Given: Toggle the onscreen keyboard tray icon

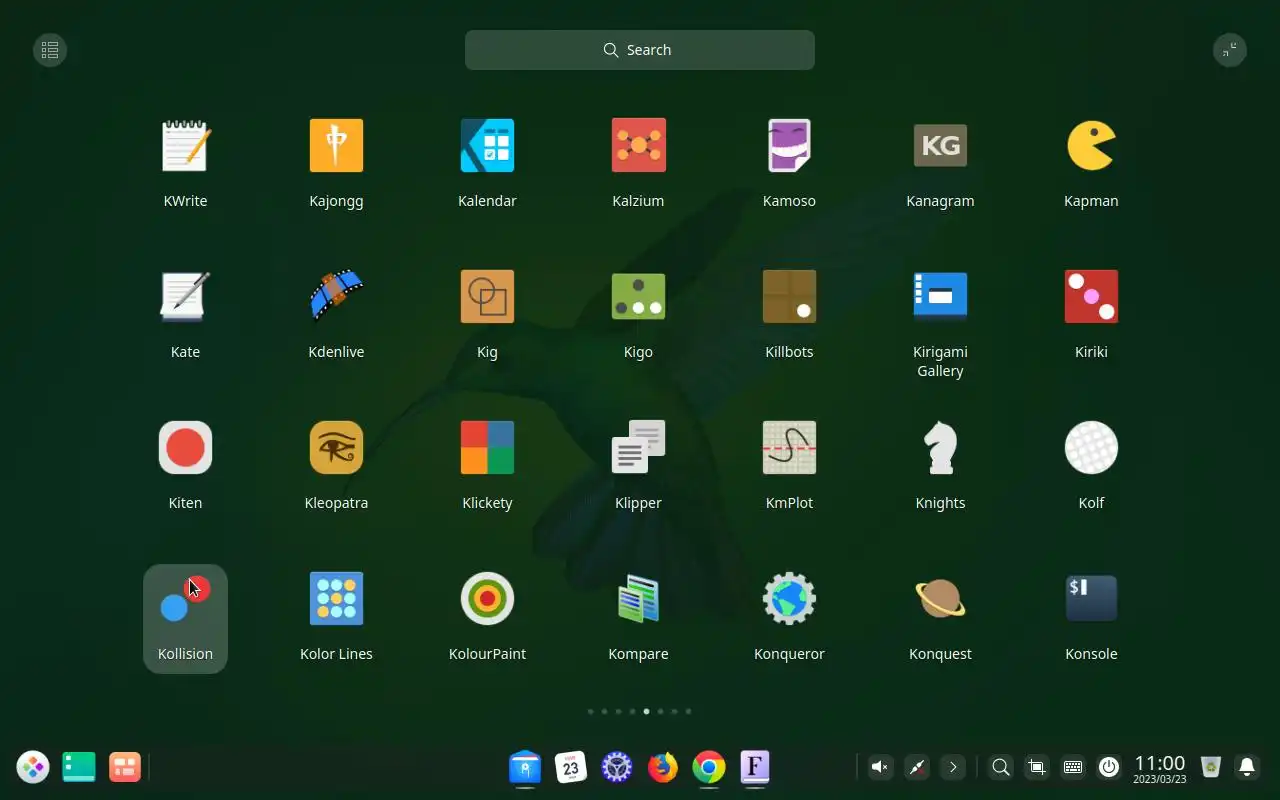Looking at the screenshot, I should [x=1073, y=767].
